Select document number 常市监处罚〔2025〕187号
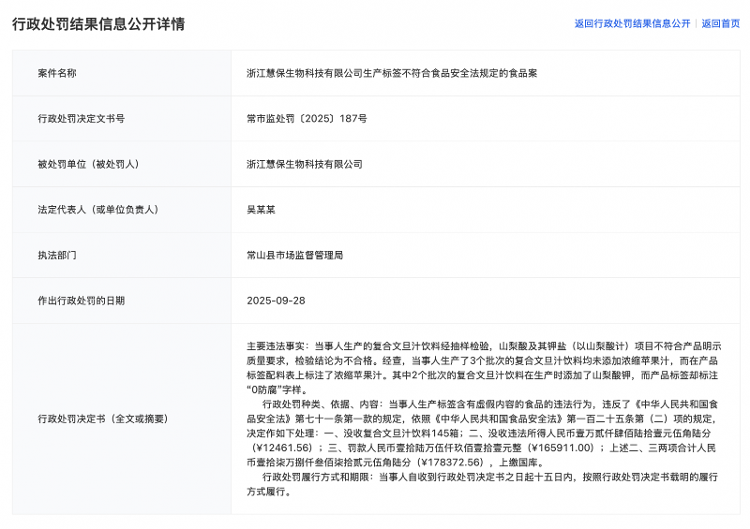 point(307,119)
